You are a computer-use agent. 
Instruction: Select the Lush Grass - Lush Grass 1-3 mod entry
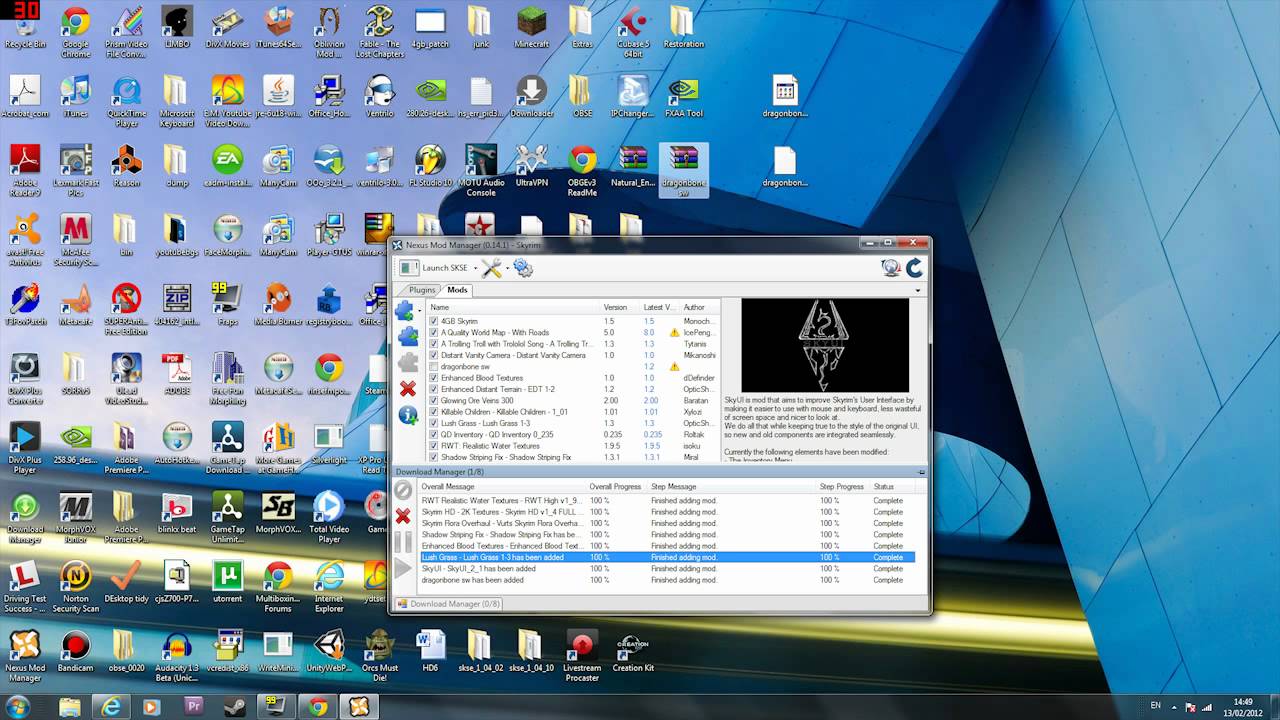point(573,423)
